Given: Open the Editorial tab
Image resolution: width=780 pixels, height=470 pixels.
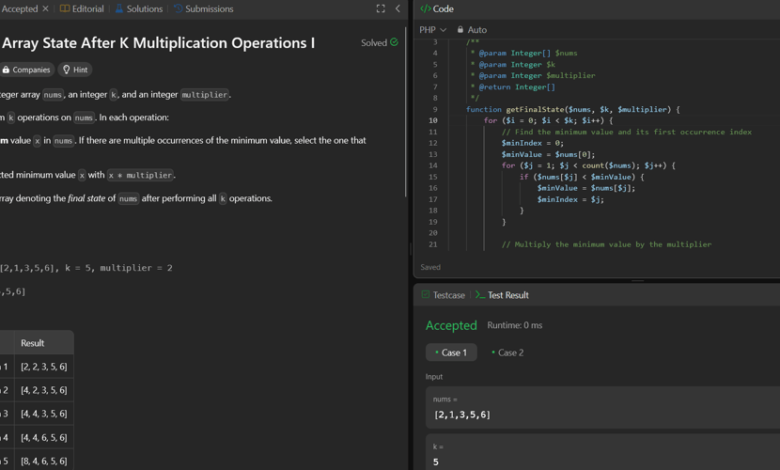Looking at the screenshot, I should (82, 8).
